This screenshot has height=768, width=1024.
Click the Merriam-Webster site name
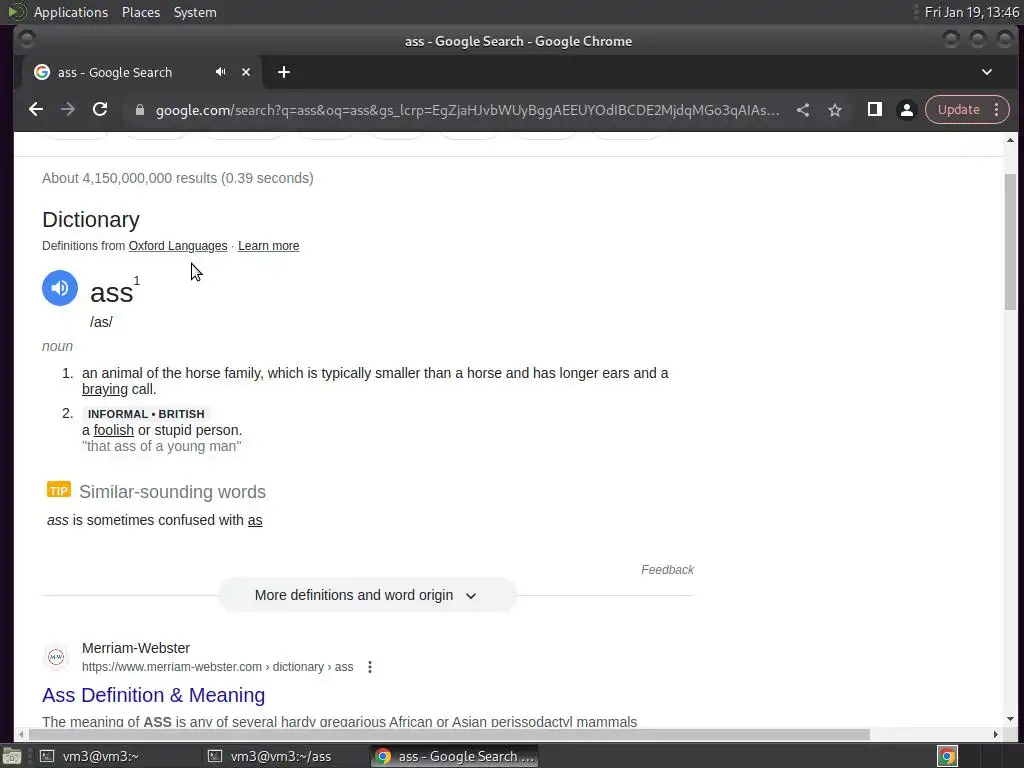point(136,648)
